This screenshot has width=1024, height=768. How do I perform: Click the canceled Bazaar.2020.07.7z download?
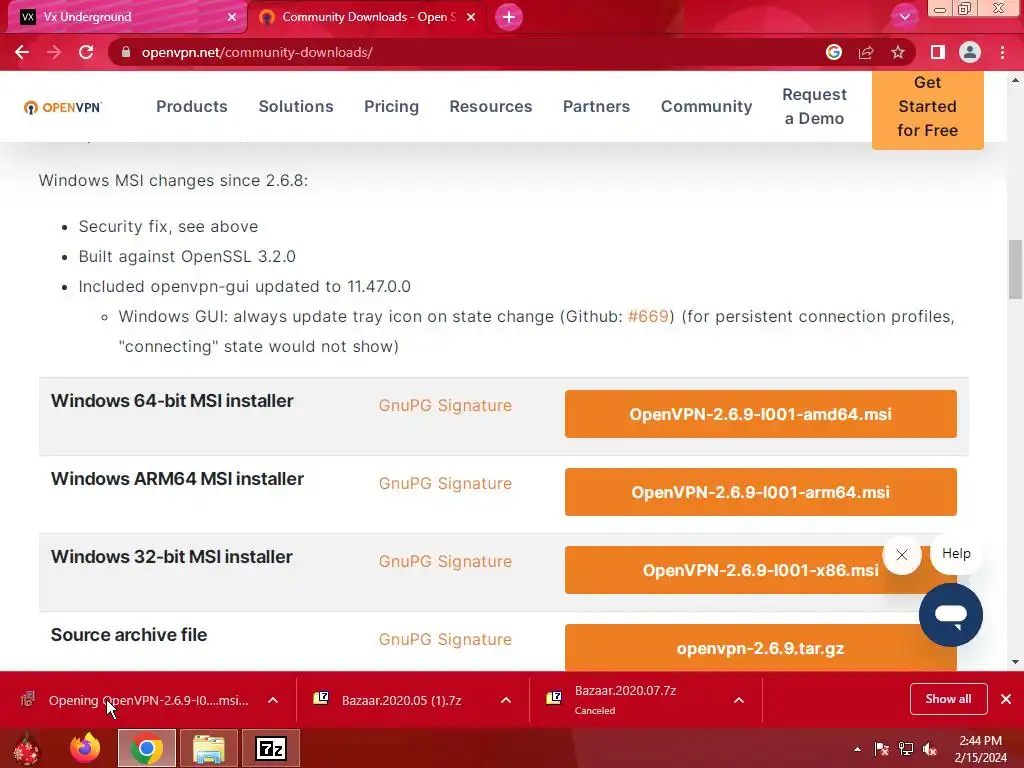(626, 700)
